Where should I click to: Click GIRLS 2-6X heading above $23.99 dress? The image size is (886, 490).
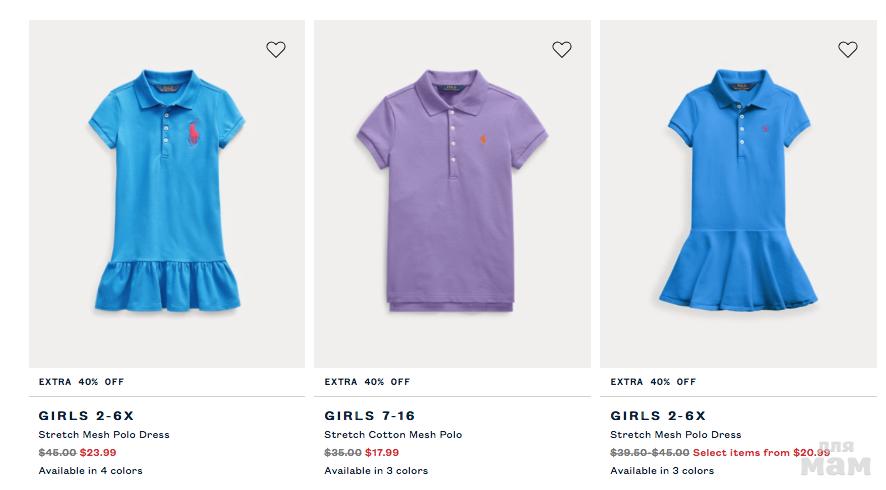[86, 416]
